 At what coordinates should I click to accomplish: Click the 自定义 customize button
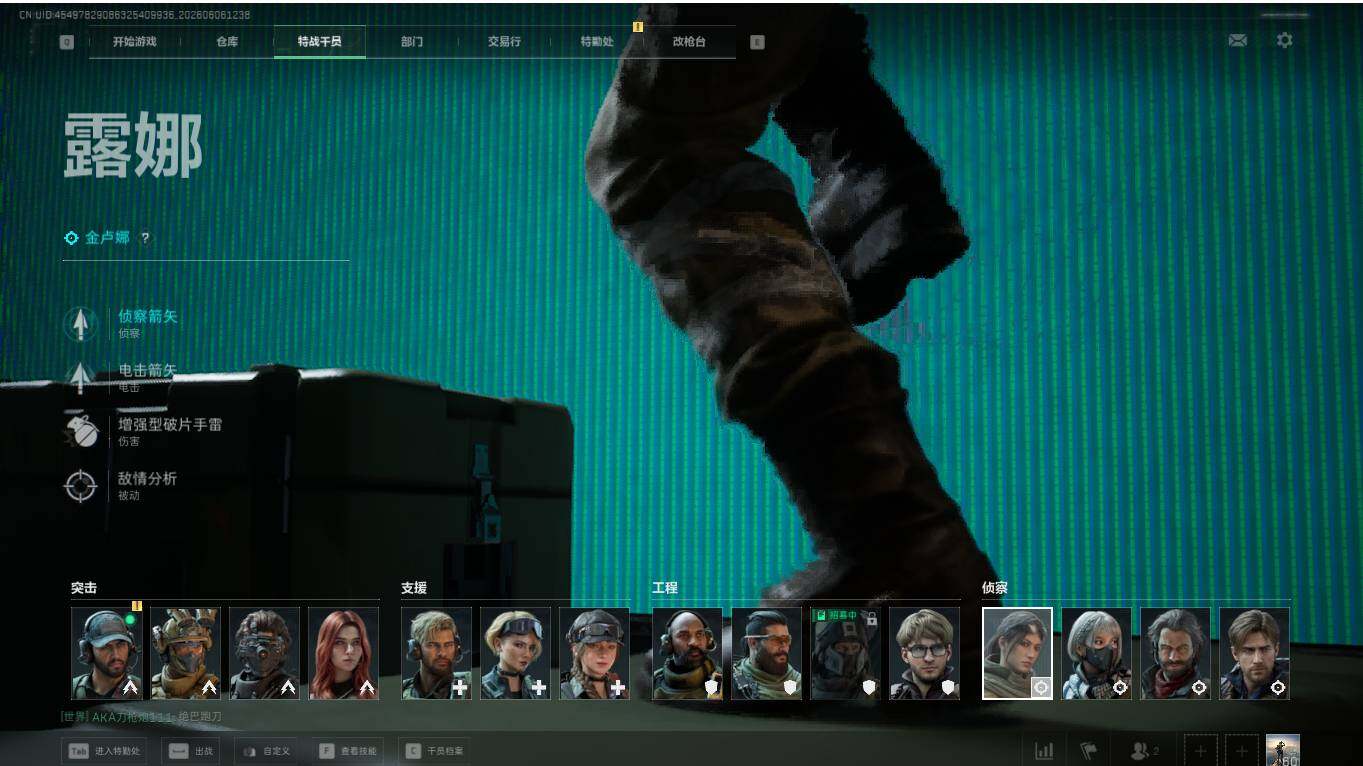(265, 750)
